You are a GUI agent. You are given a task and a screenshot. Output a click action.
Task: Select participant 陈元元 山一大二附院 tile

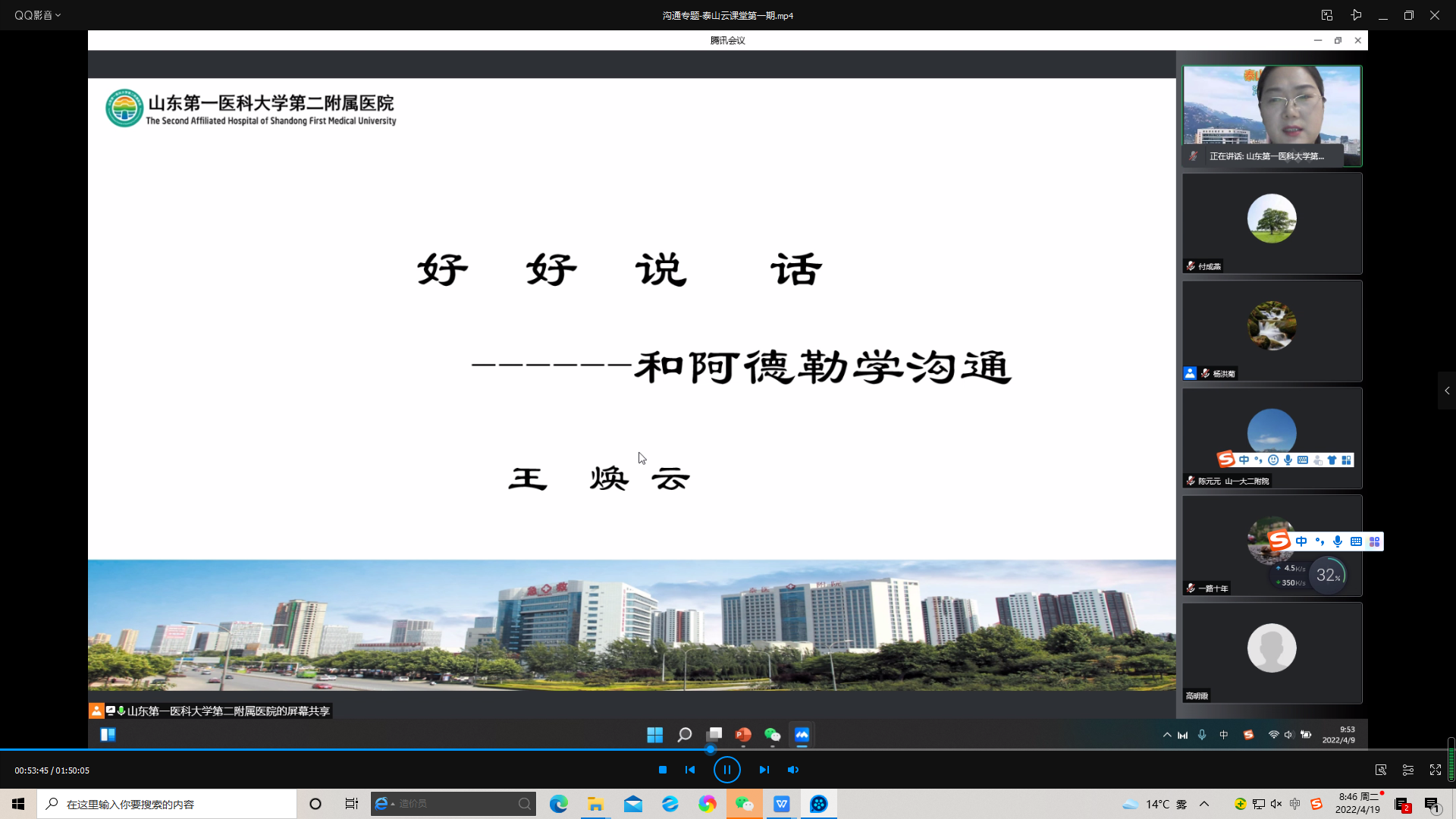pyautogui.click(x=1272, y=438)
